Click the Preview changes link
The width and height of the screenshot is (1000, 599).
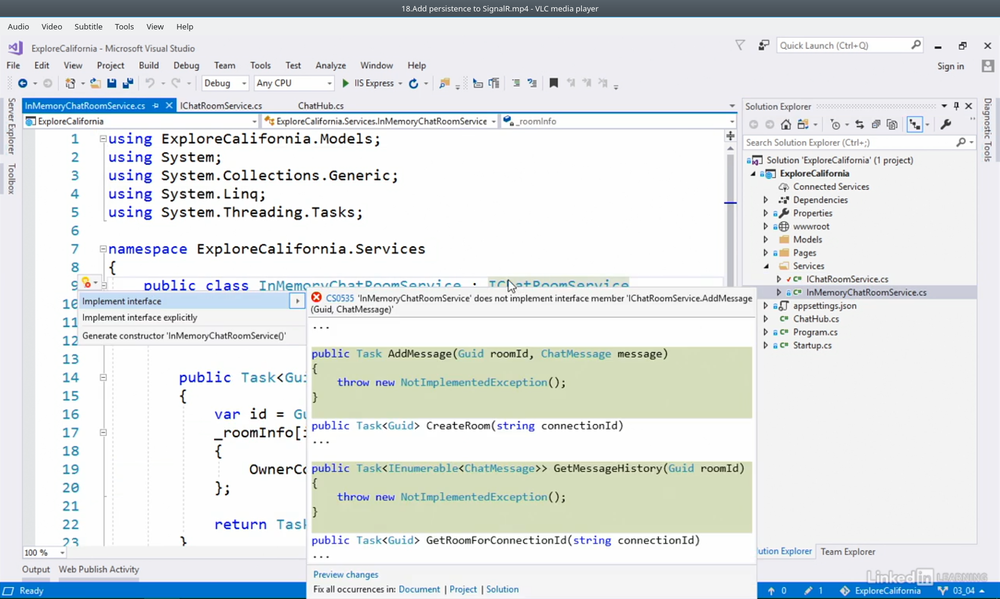click(346, 575)
